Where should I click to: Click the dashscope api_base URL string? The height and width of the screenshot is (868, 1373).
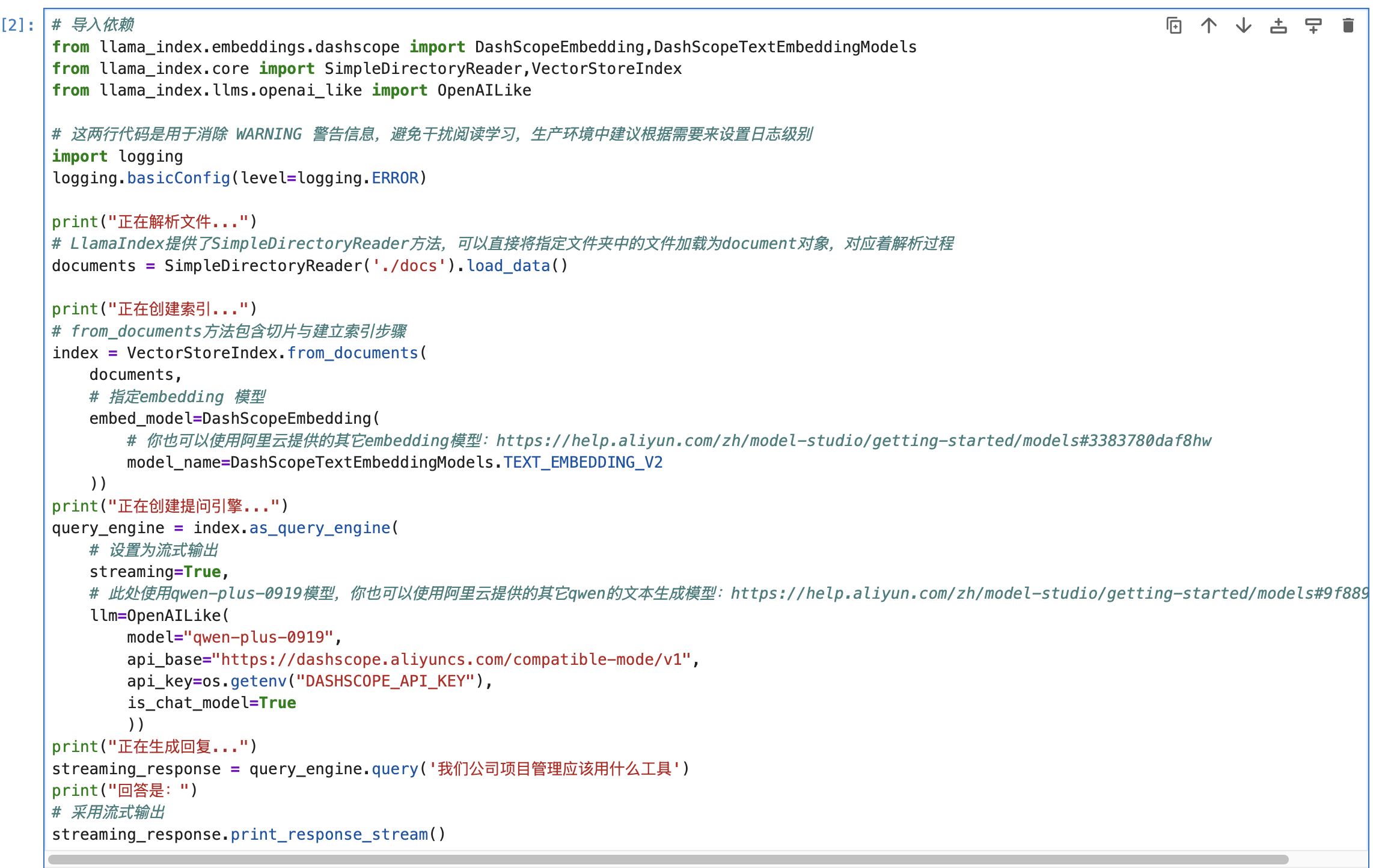tap(451, 659)
